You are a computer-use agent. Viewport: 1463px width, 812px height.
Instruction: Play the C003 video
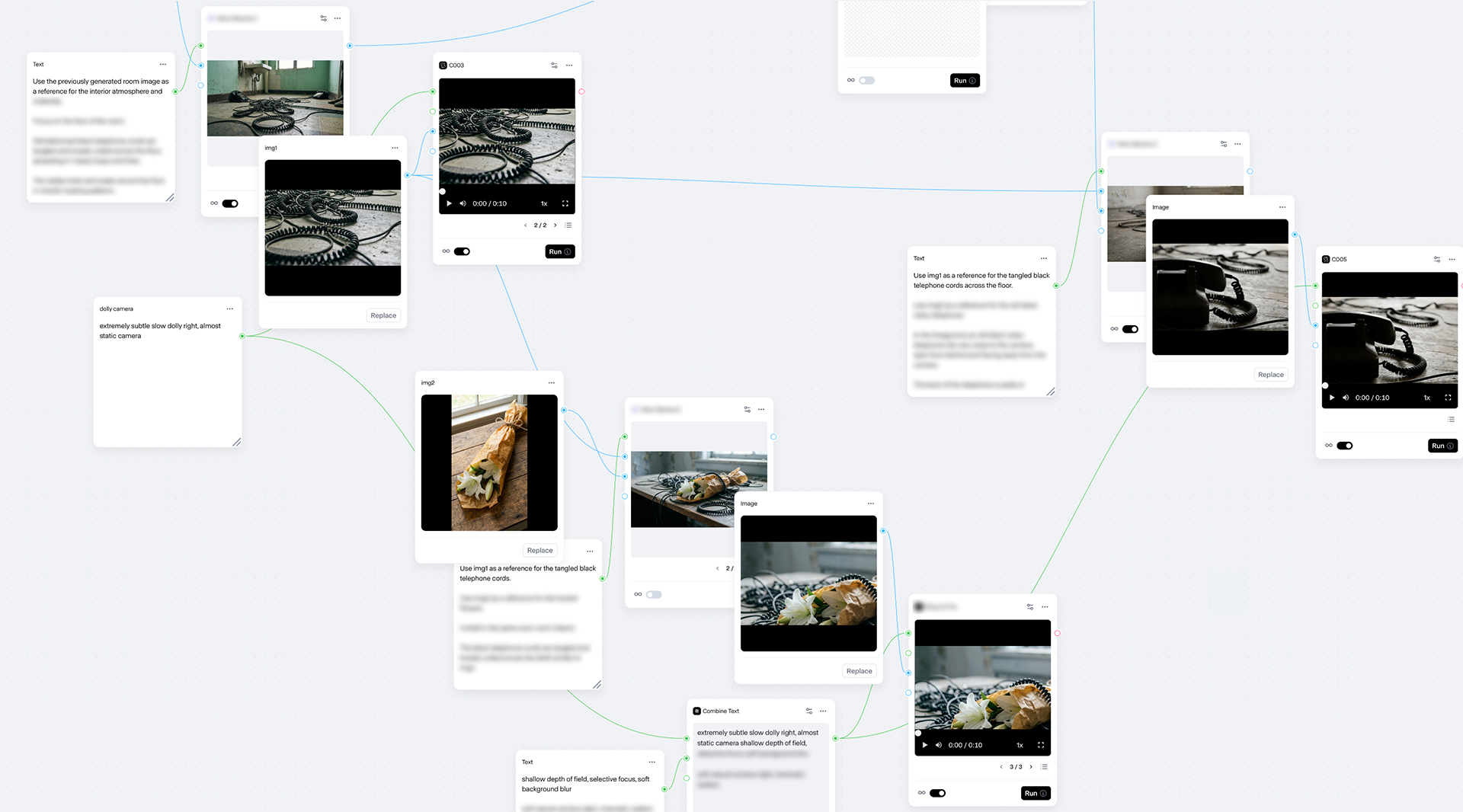tap(449, 204)
